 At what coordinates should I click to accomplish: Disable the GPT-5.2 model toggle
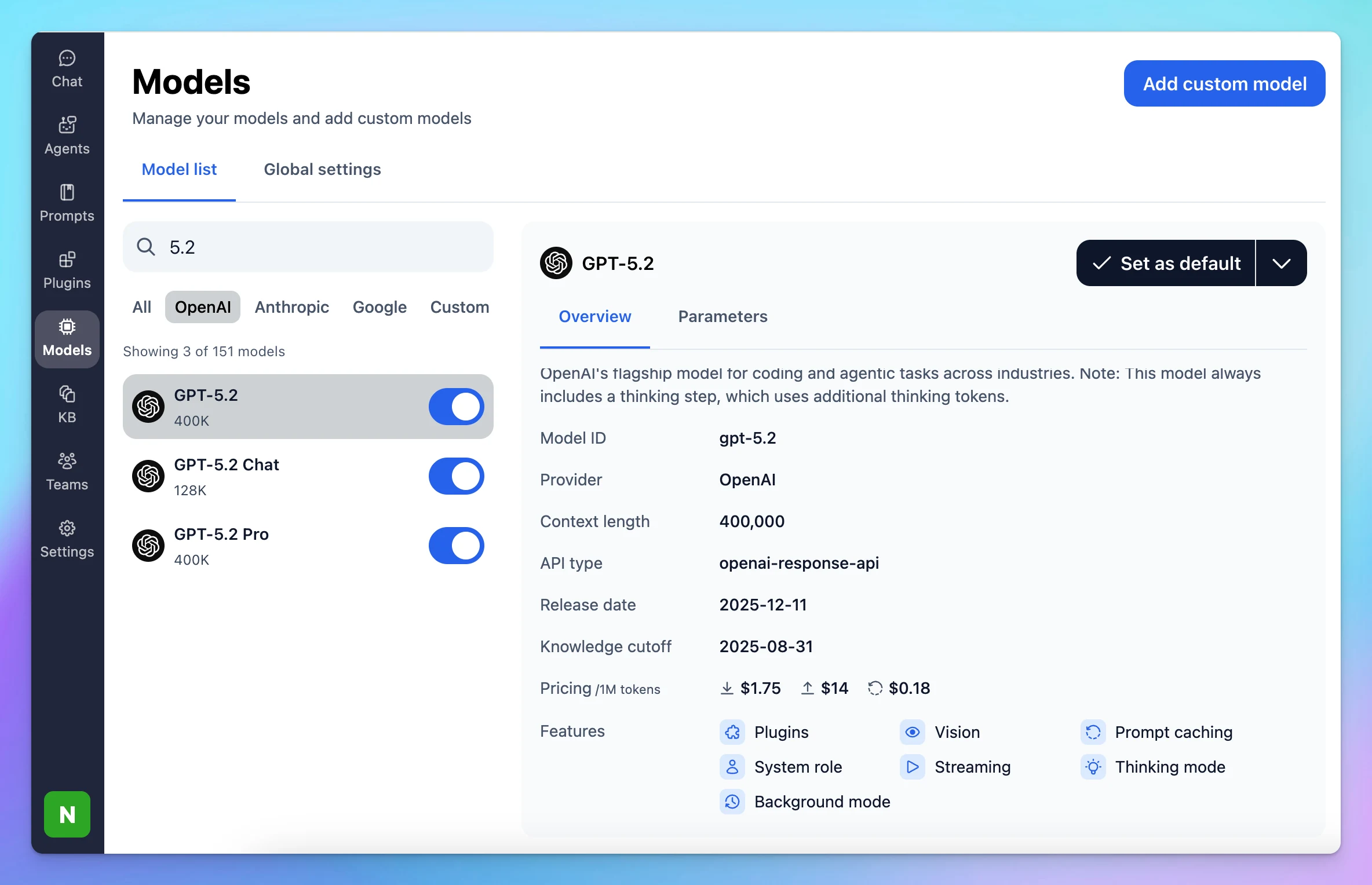coord(457,407)
